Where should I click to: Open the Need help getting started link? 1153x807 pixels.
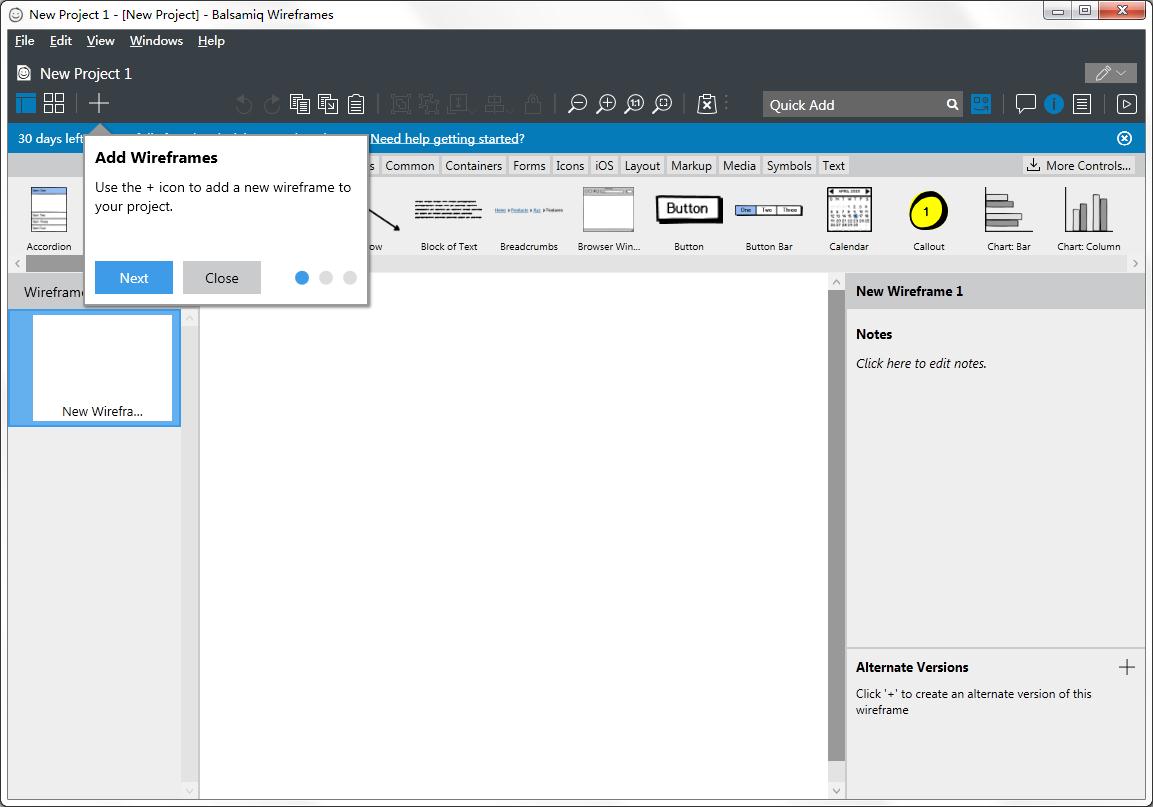coord(444,138)
